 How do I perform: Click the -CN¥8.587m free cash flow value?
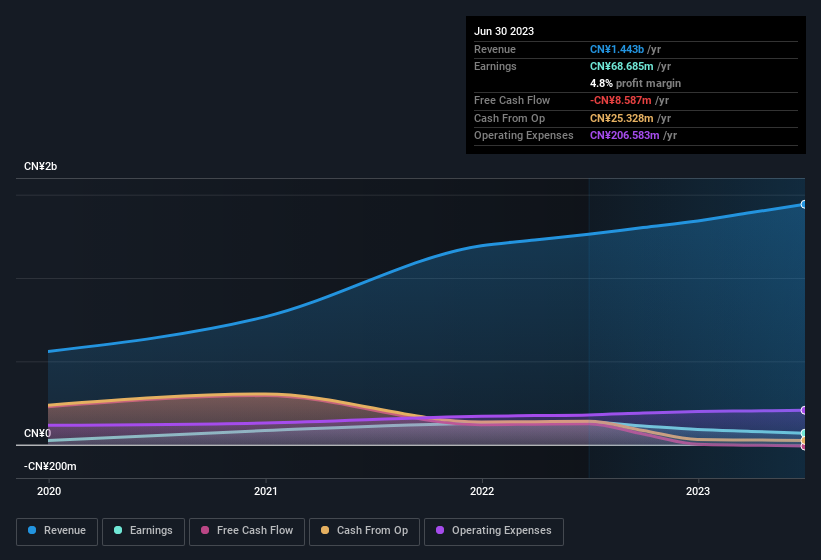[x=620, y=100]
